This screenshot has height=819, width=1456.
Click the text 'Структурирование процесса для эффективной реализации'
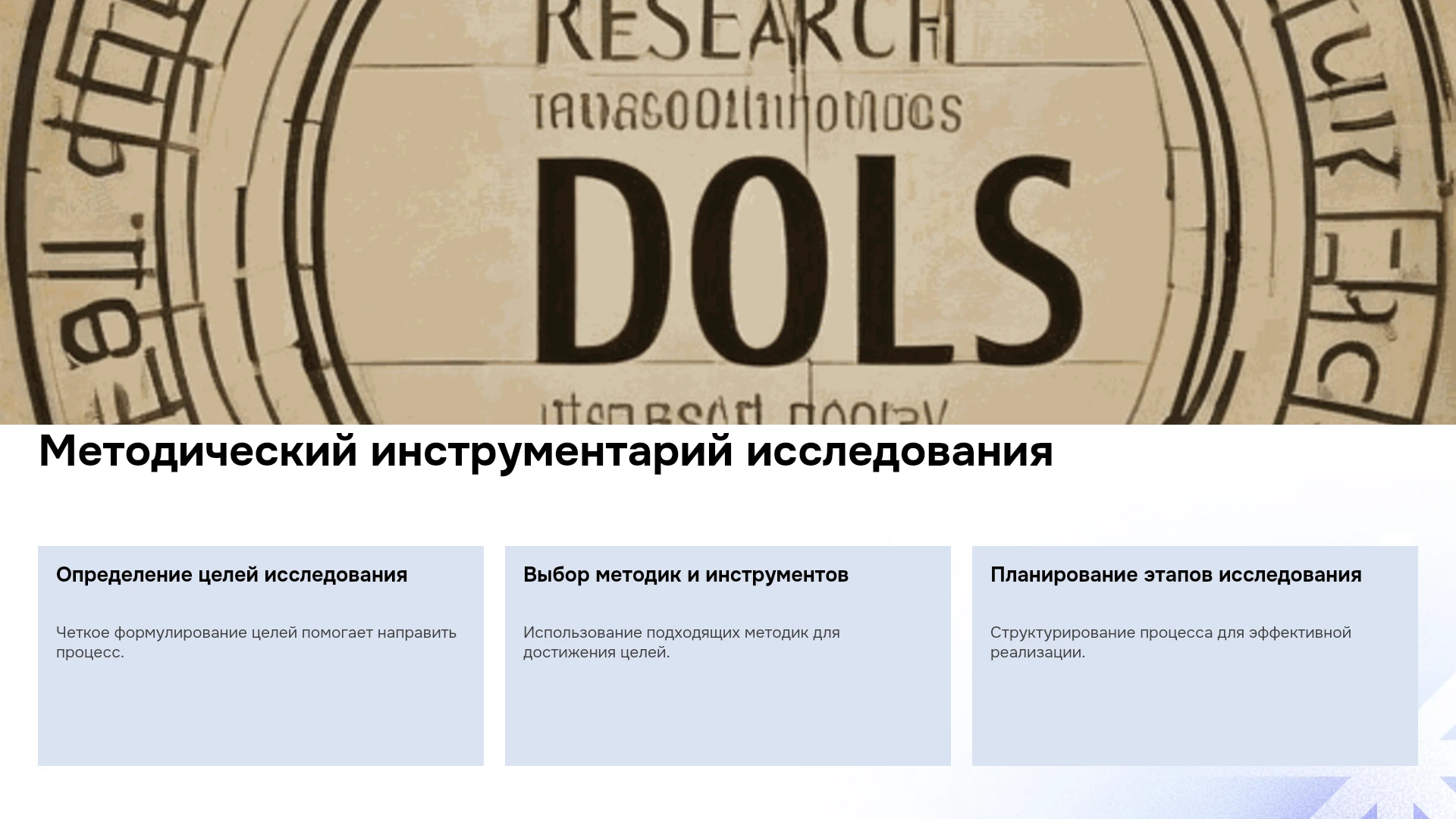point(1170,642)
